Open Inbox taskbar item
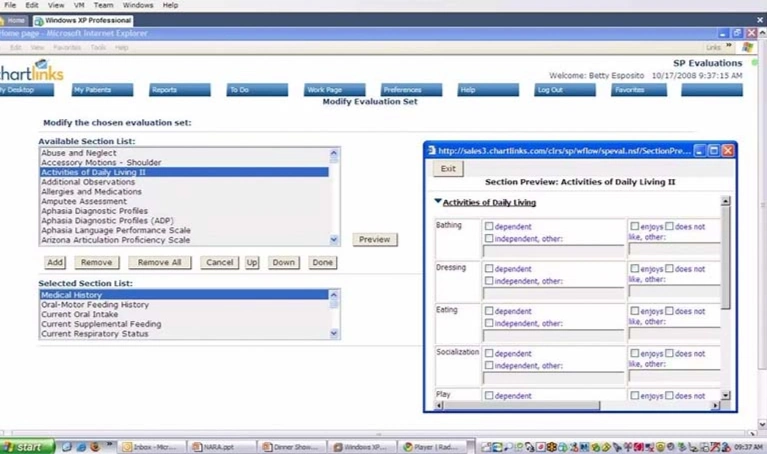The image size is (767, 454). pos(153,447)
